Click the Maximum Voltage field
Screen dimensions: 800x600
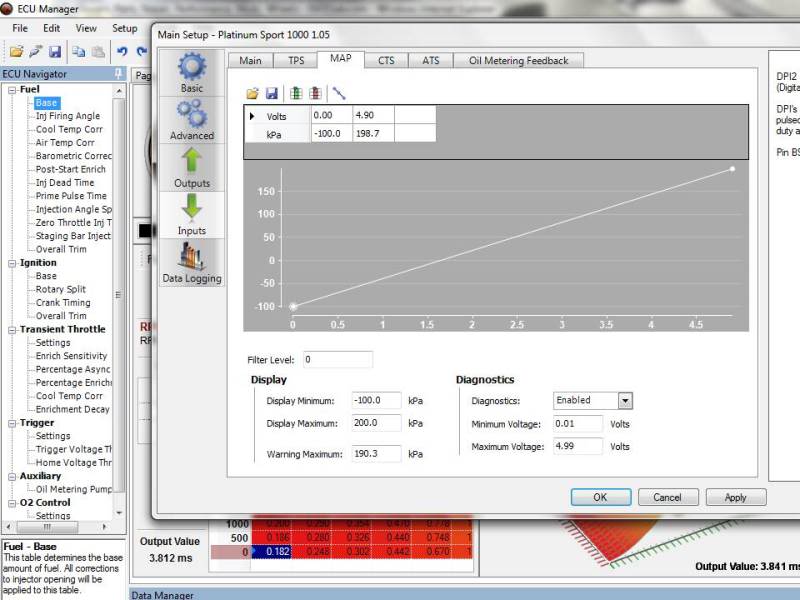pyautogui.click(x=578, y=446)
